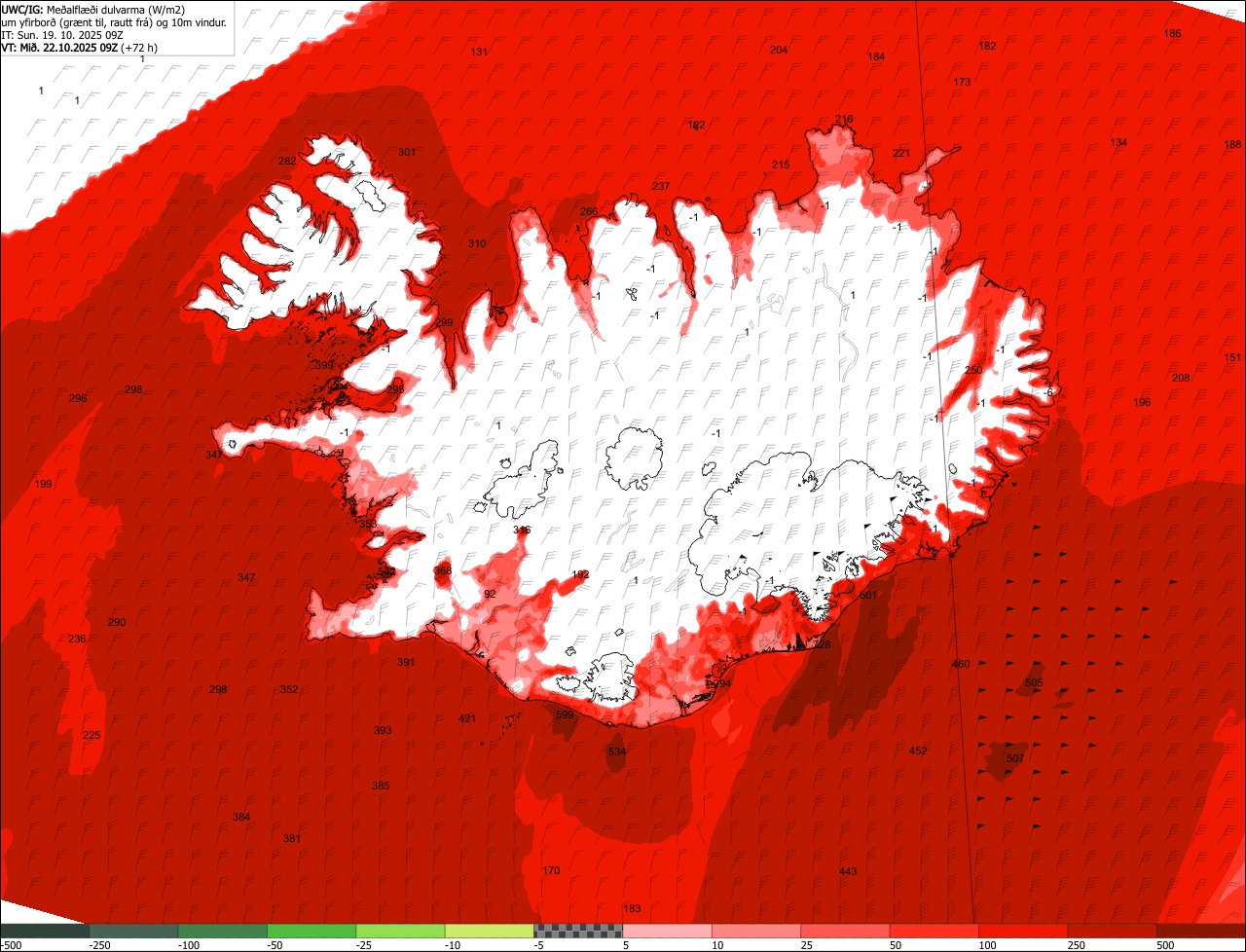Click the map value 352

point(289,689)
